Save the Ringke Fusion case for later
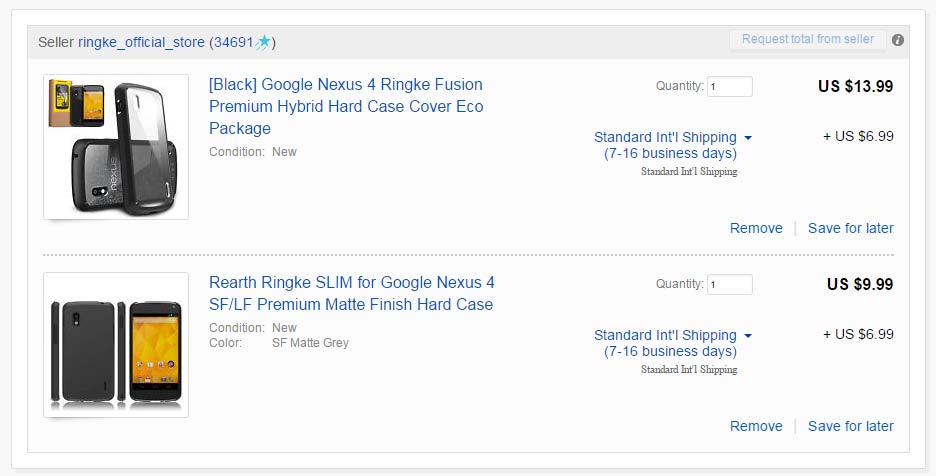 click(851, 228)
